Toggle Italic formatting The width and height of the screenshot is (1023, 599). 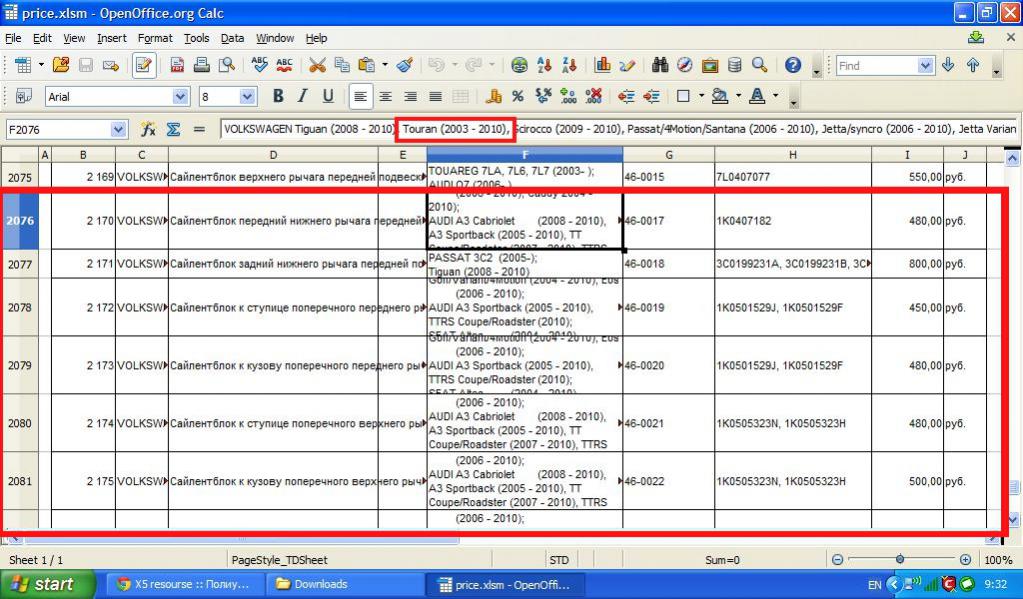[x=303, y=97]
